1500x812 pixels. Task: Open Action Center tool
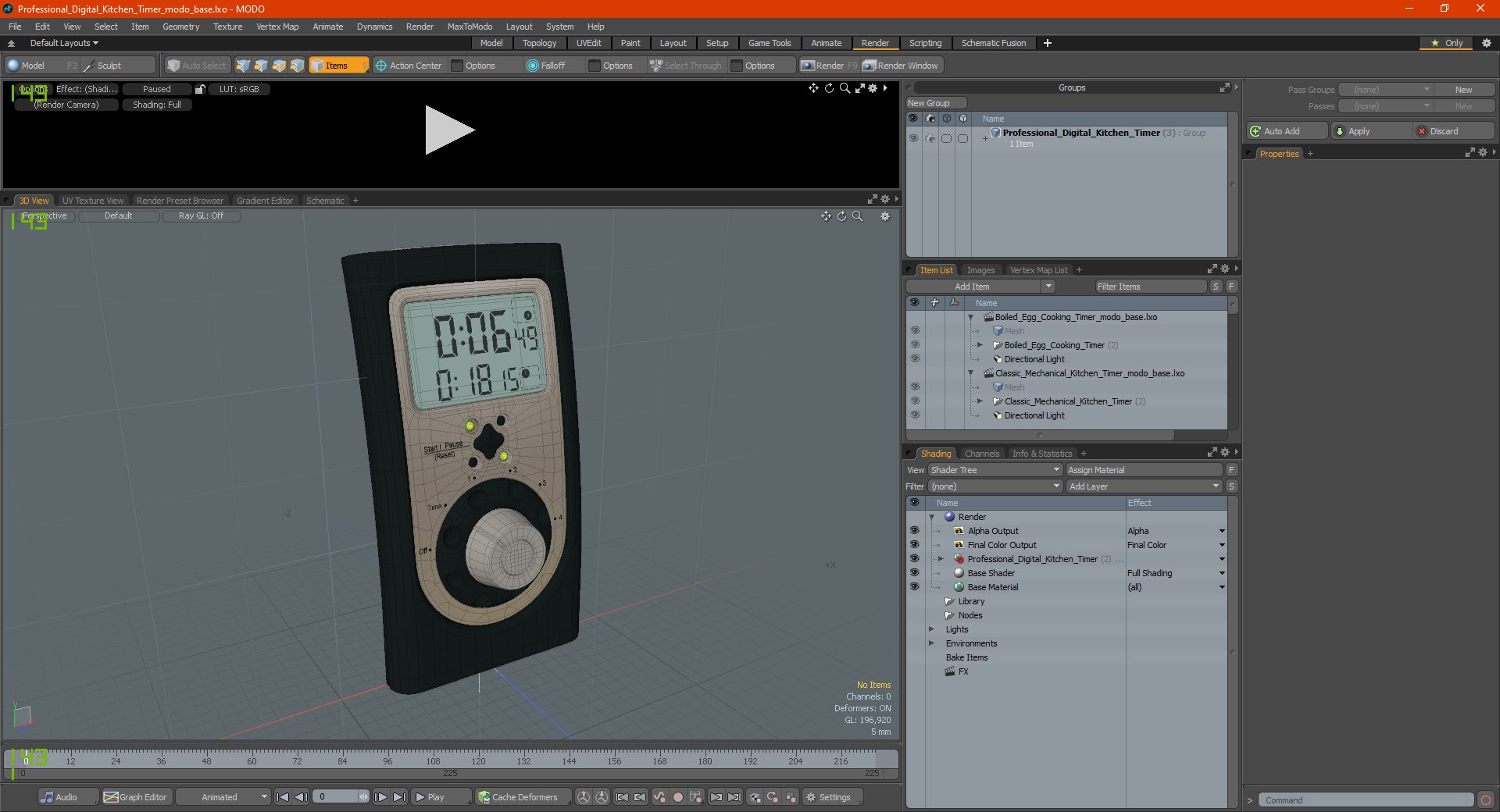point(409,66)
